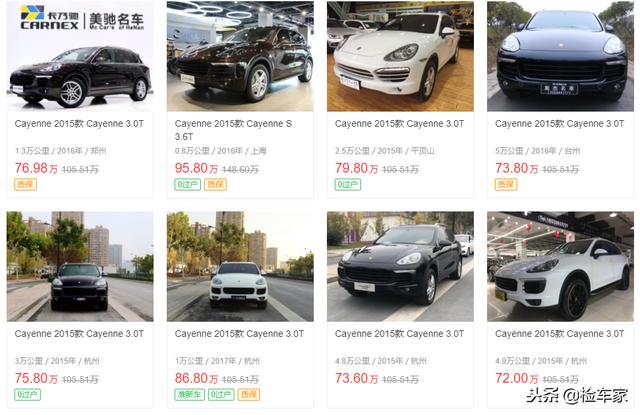Open the white Cayenne photo priced 79.80万
The height and width of the screenshot is (415, 640).
[400, 56]
